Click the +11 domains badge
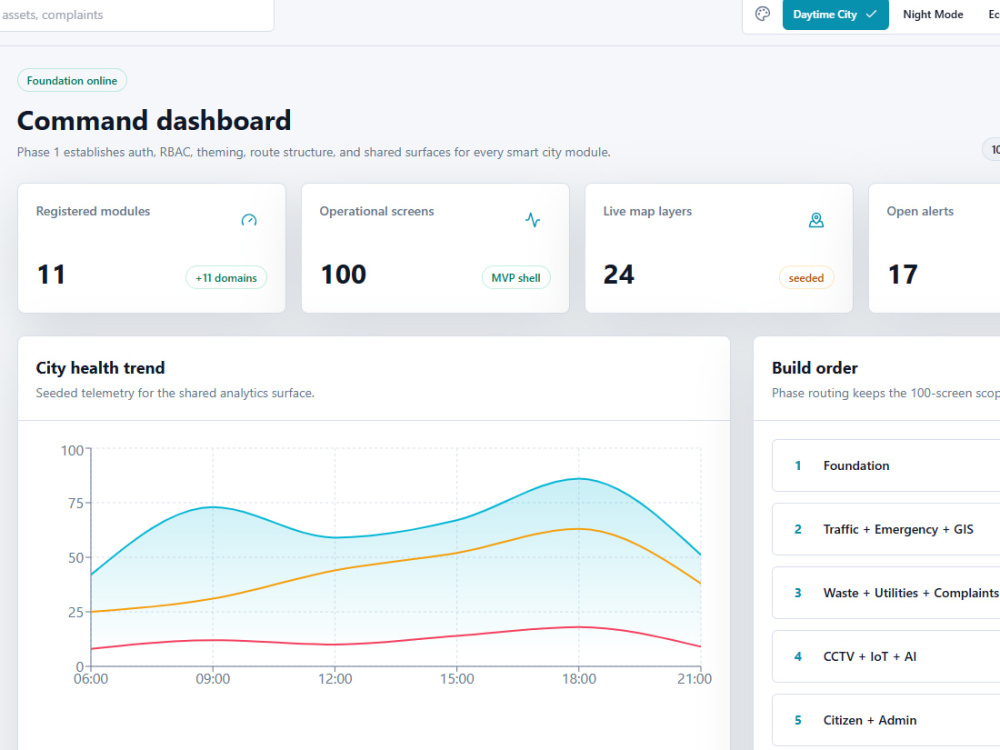The width and height of the screenshot is (1000, 750). (x=226, y=277)
